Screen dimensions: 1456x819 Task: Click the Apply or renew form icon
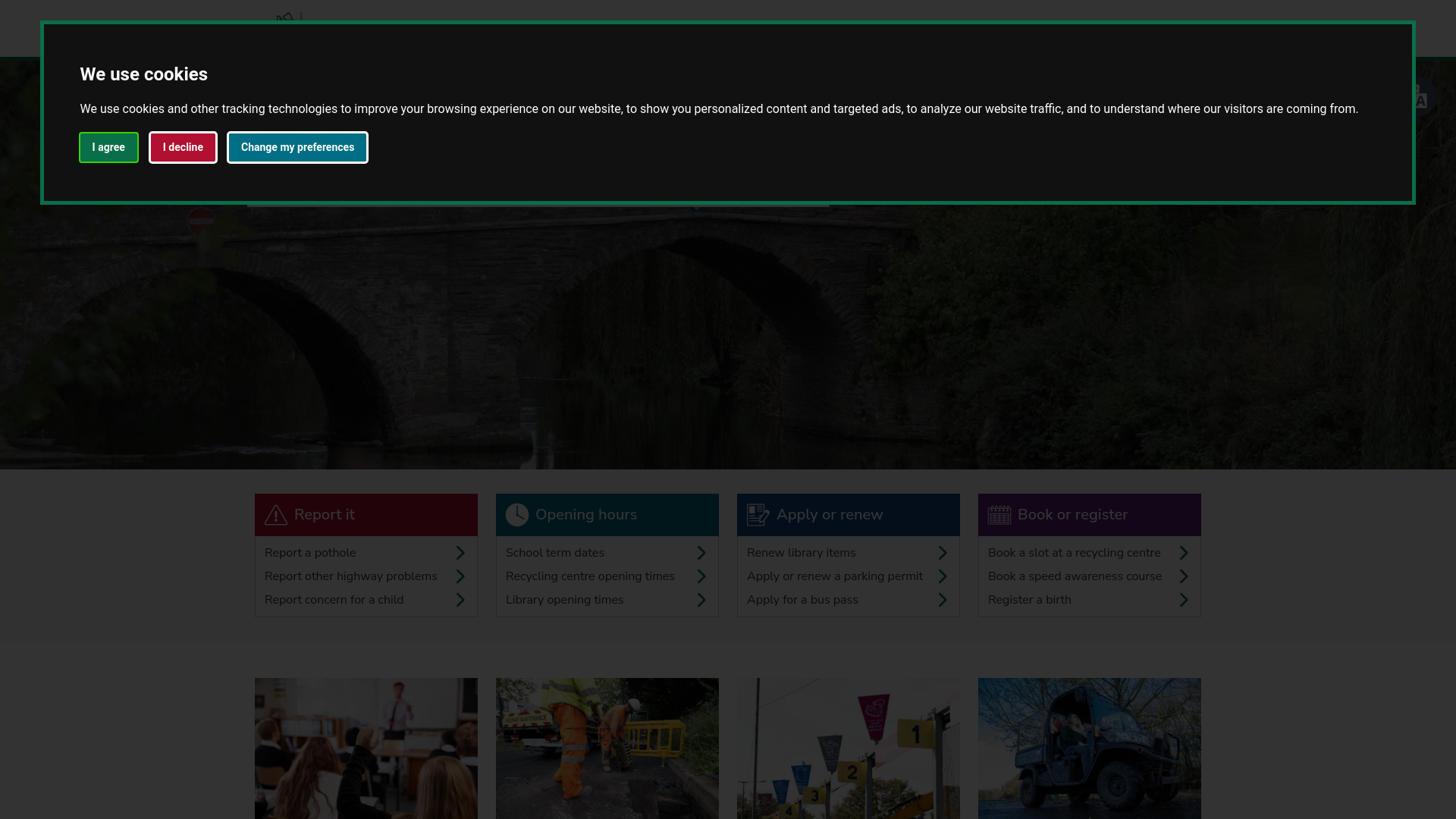[x=758, y=515]
